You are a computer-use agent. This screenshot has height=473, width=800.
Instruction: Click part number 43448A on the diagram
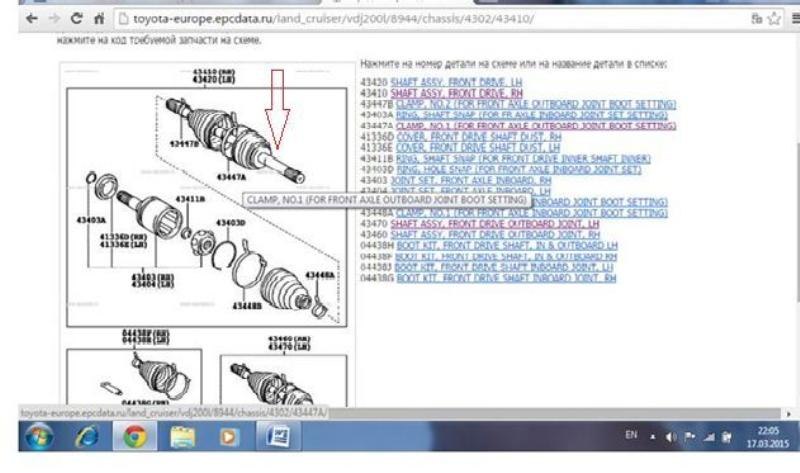click(320, 276)
